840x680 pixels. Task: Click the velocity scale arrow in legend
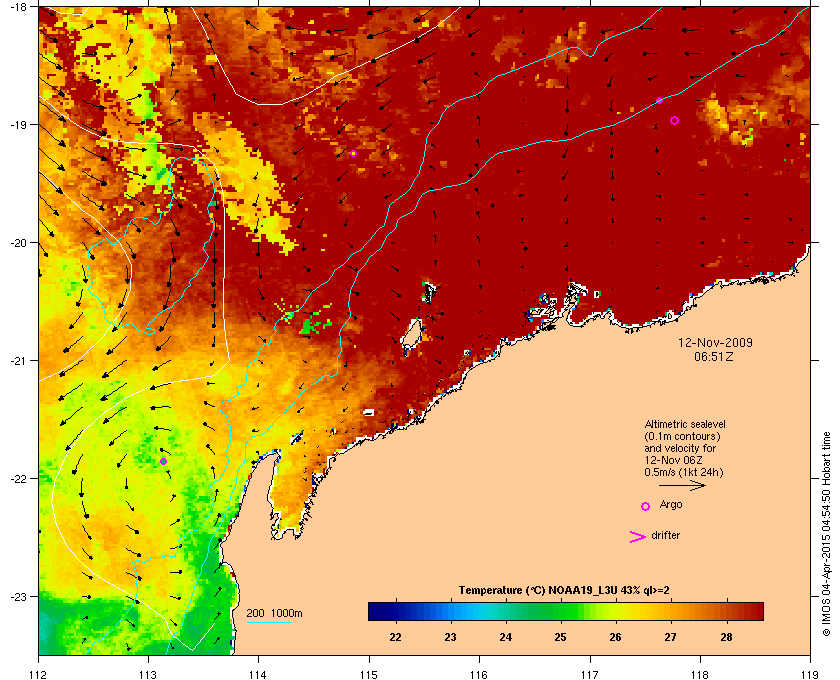(682, 486)
